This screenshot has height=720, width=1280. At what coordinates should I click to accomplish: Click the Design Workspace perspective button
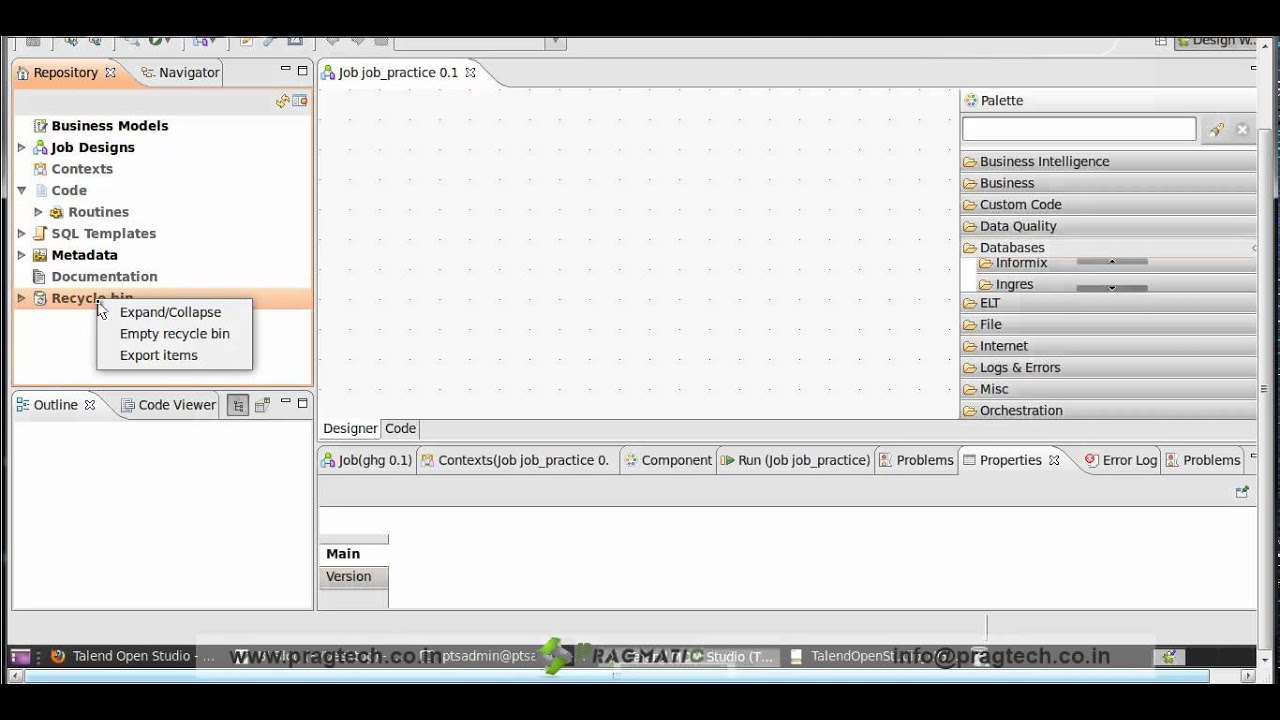click(1216, 41)
